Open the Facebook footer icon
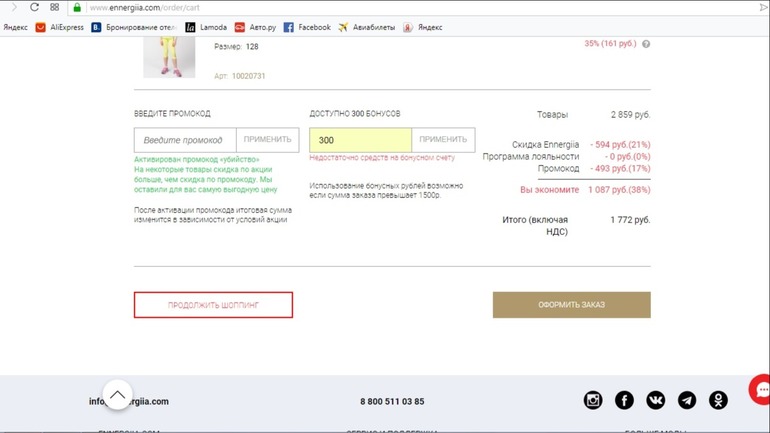This screenshot has width=770, height=433. (624, 400)
